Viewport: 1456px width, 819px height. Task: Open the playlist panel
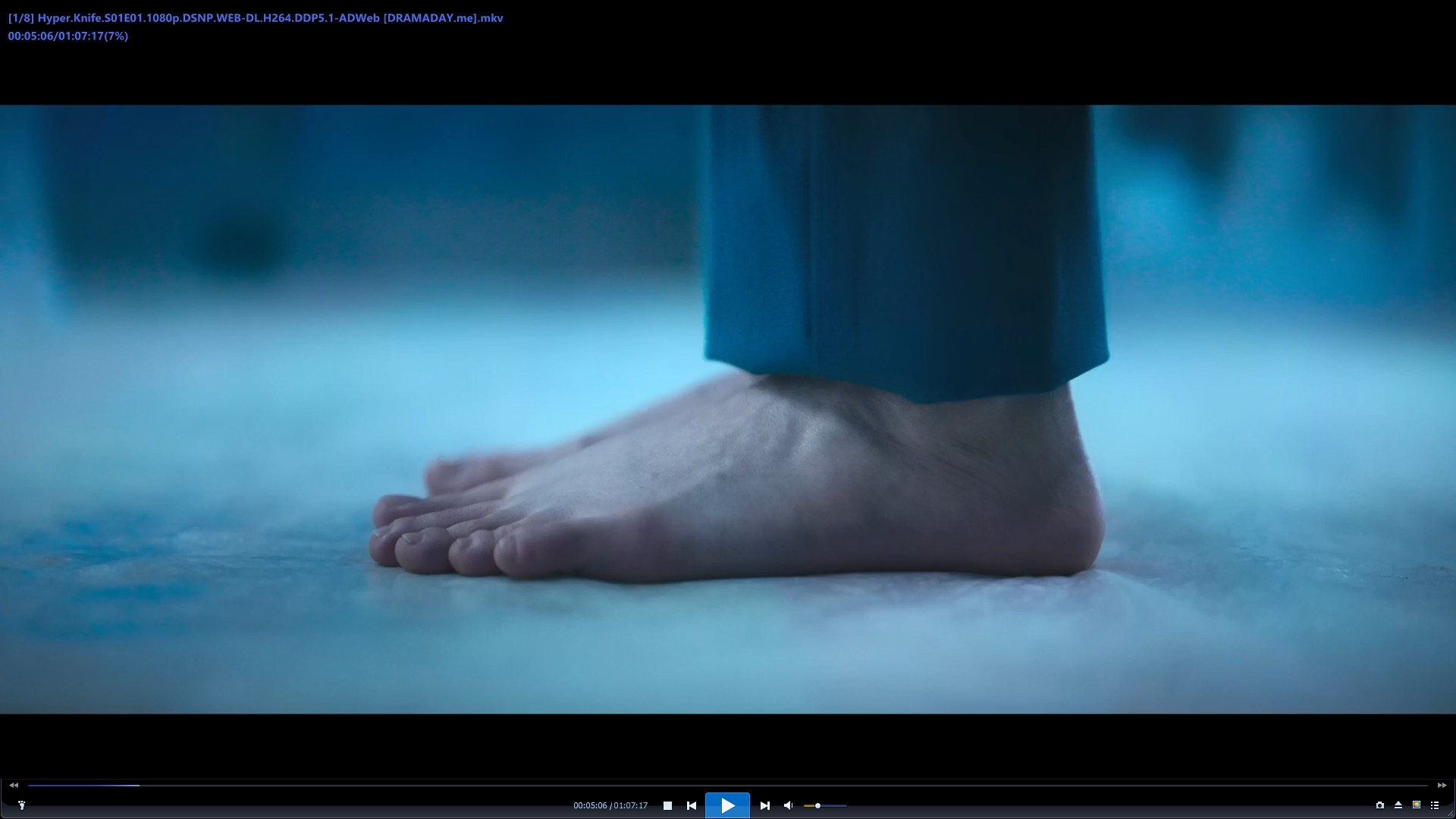pos(1434,805)
